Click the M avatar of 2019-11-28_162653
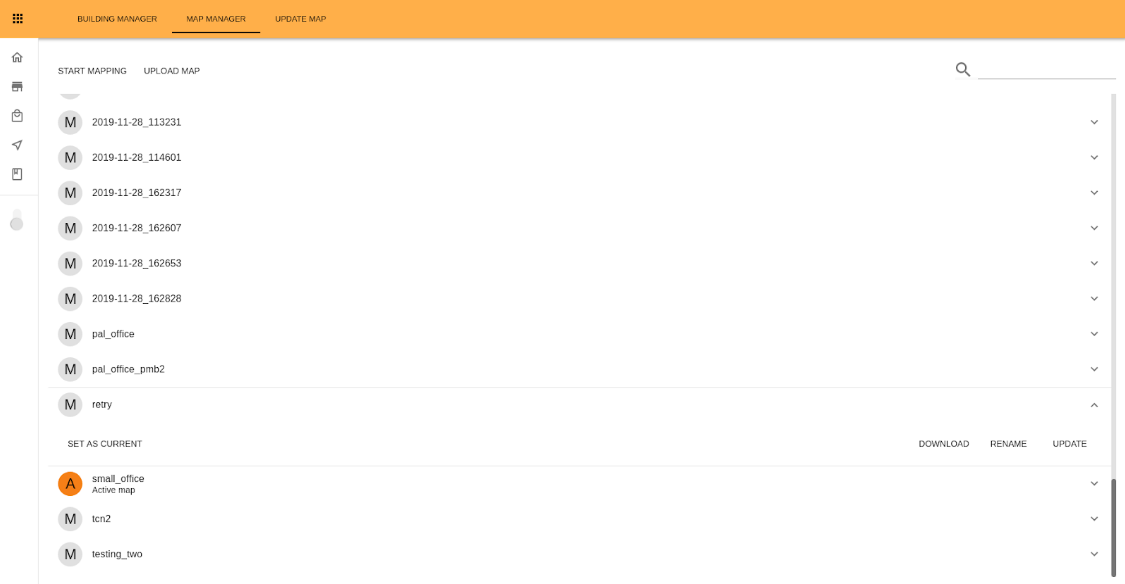The height and width of the screenshot is (584, 1125). tap(70, 263)
